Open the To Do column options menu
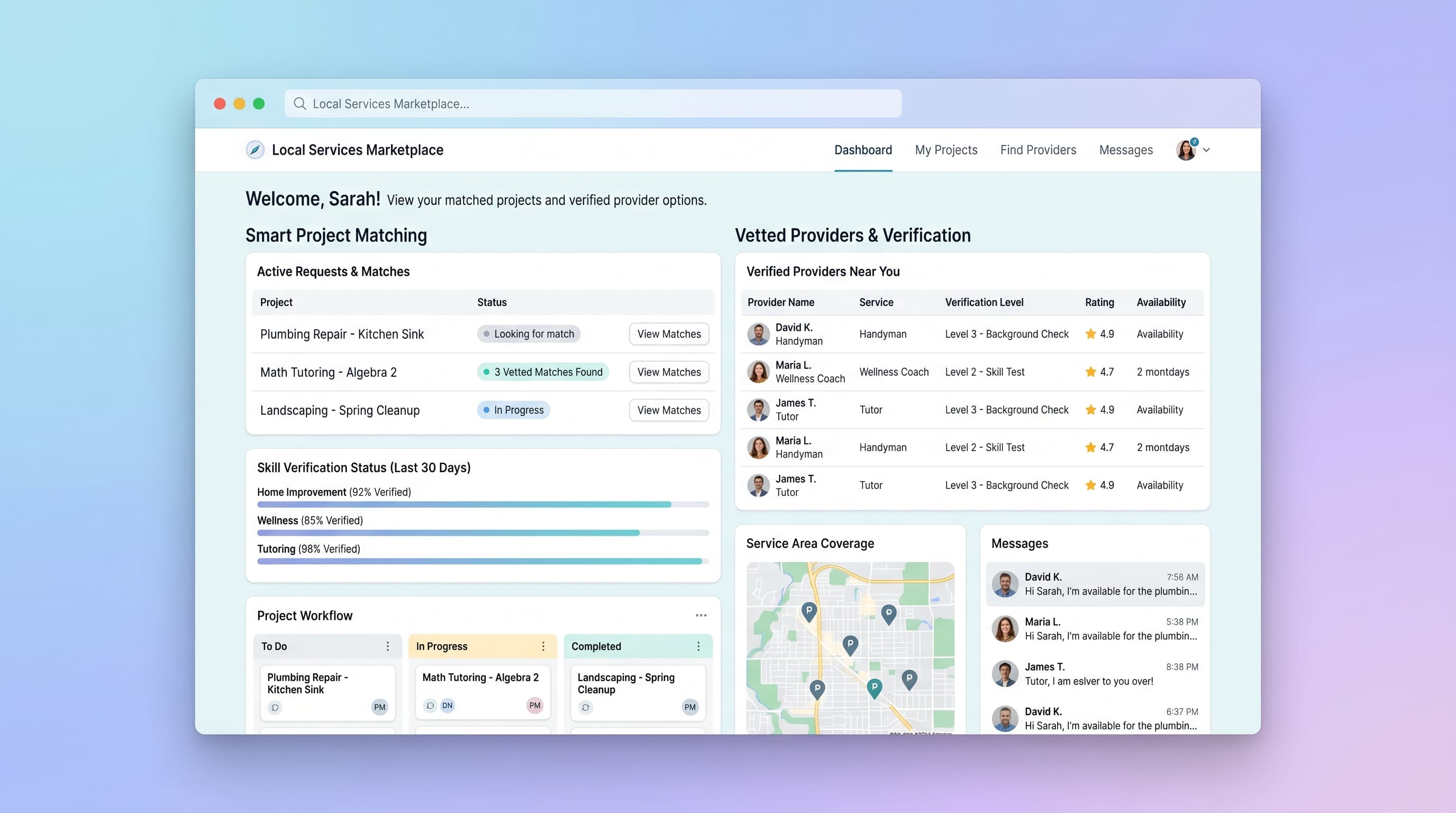The height and width of the screenshot is (813, 1456). pyautogui.click(x=388, y=646)
